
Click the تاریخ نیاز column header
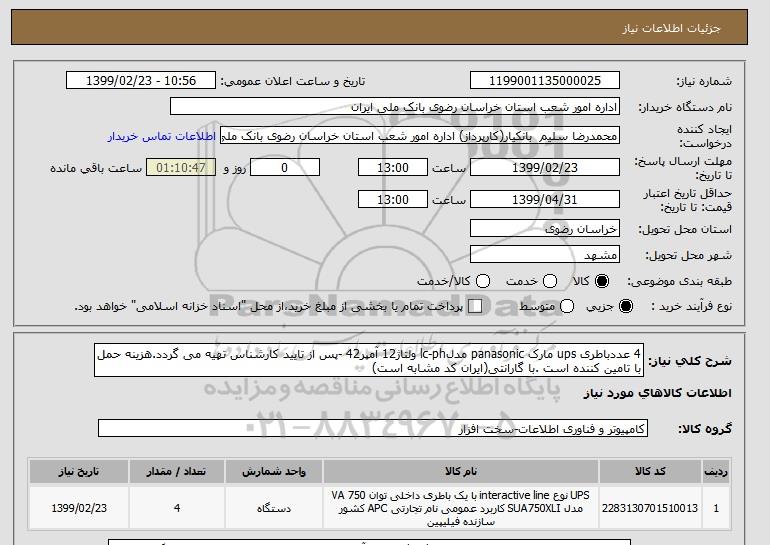tap(79, 471)
